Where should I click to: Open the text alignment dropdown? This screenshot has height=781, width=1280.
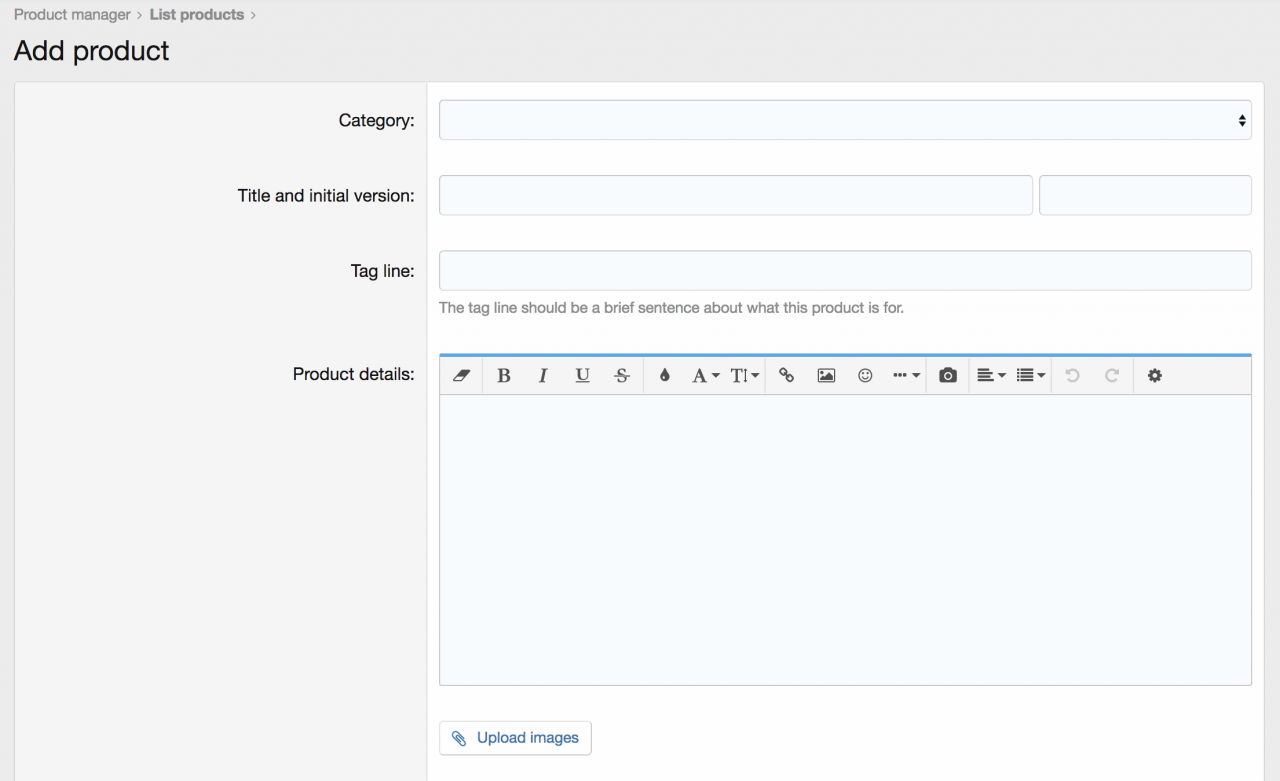click(991, 376)
